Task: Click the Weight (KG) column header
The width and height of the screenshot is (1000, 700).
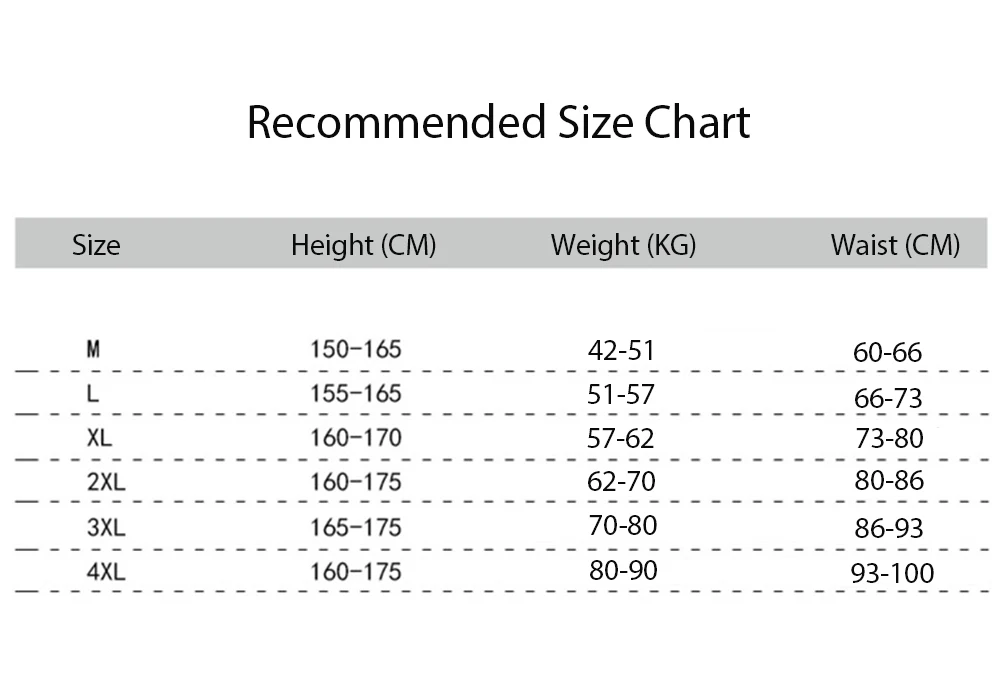Action: (x=623, y=245)
